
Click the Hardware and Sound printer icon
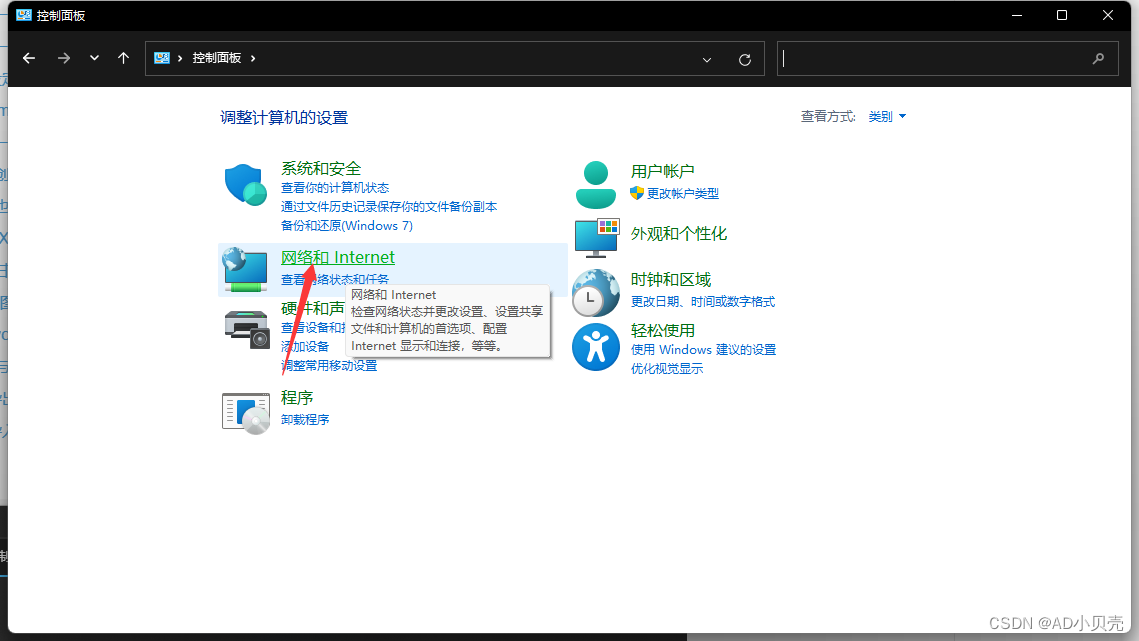pos(247,328)
